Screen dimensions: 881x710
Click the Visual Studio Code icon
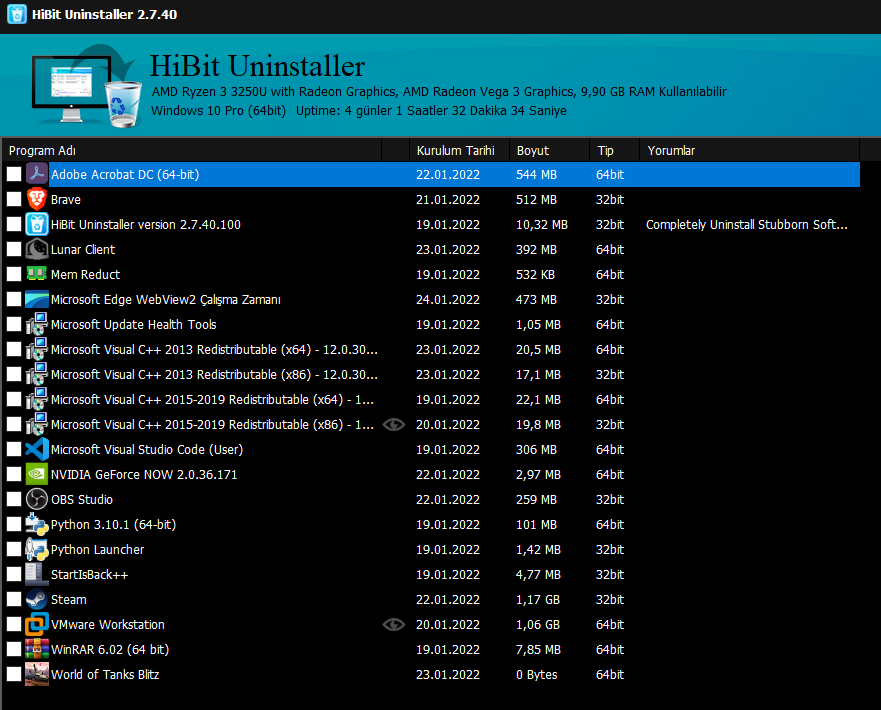tap(37, 449)
